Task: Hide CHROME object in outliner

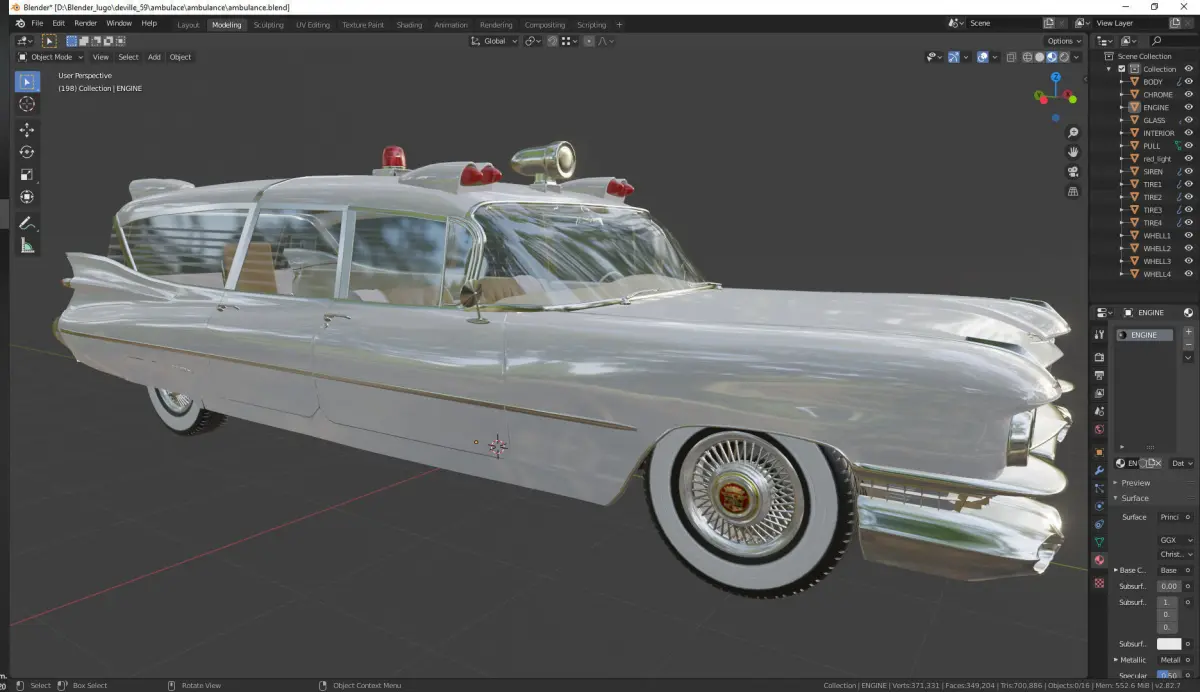Action: point(1189,95)
